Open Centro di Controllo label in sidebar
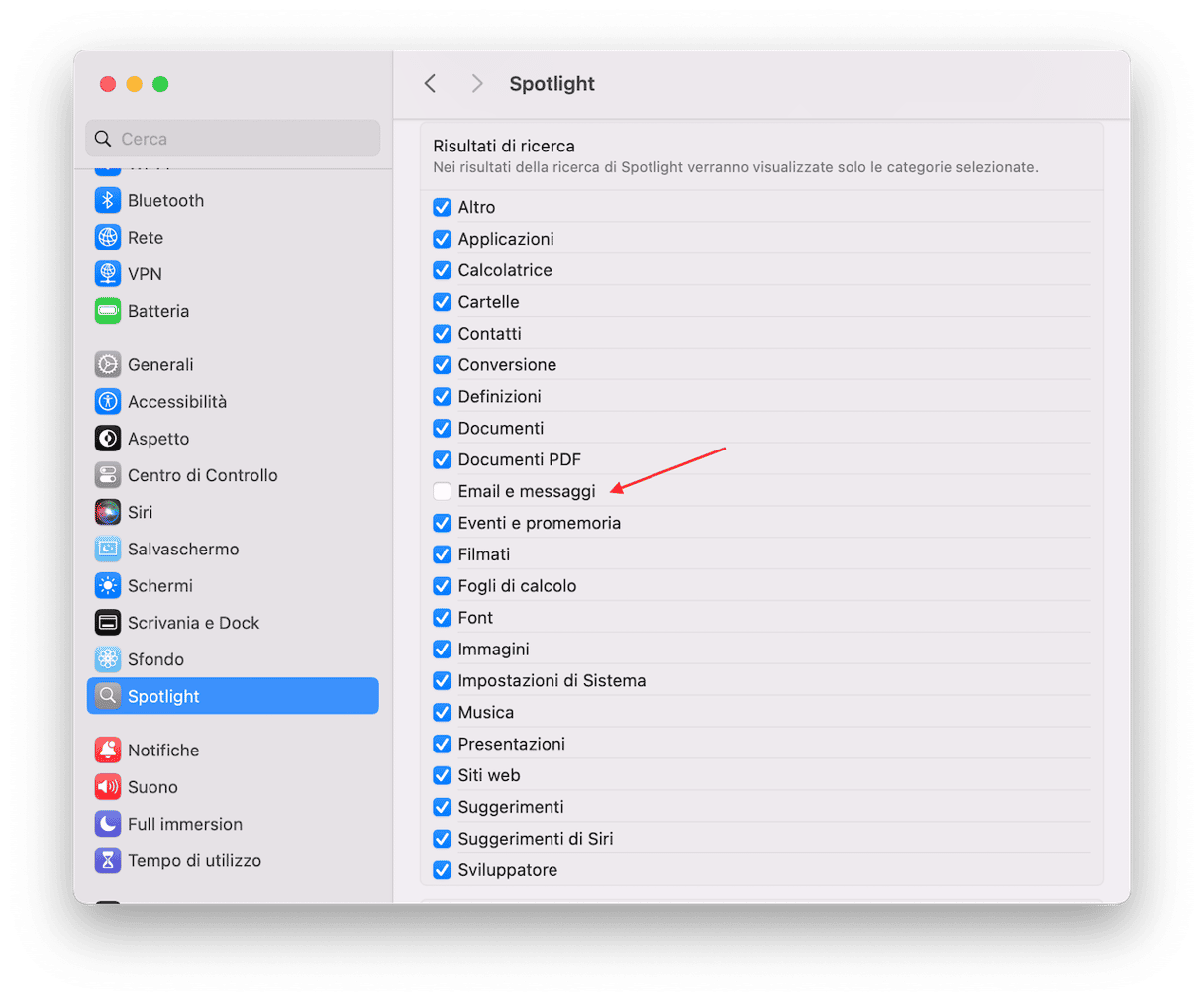The image size is (1204, 1001). tap(203, 475)
